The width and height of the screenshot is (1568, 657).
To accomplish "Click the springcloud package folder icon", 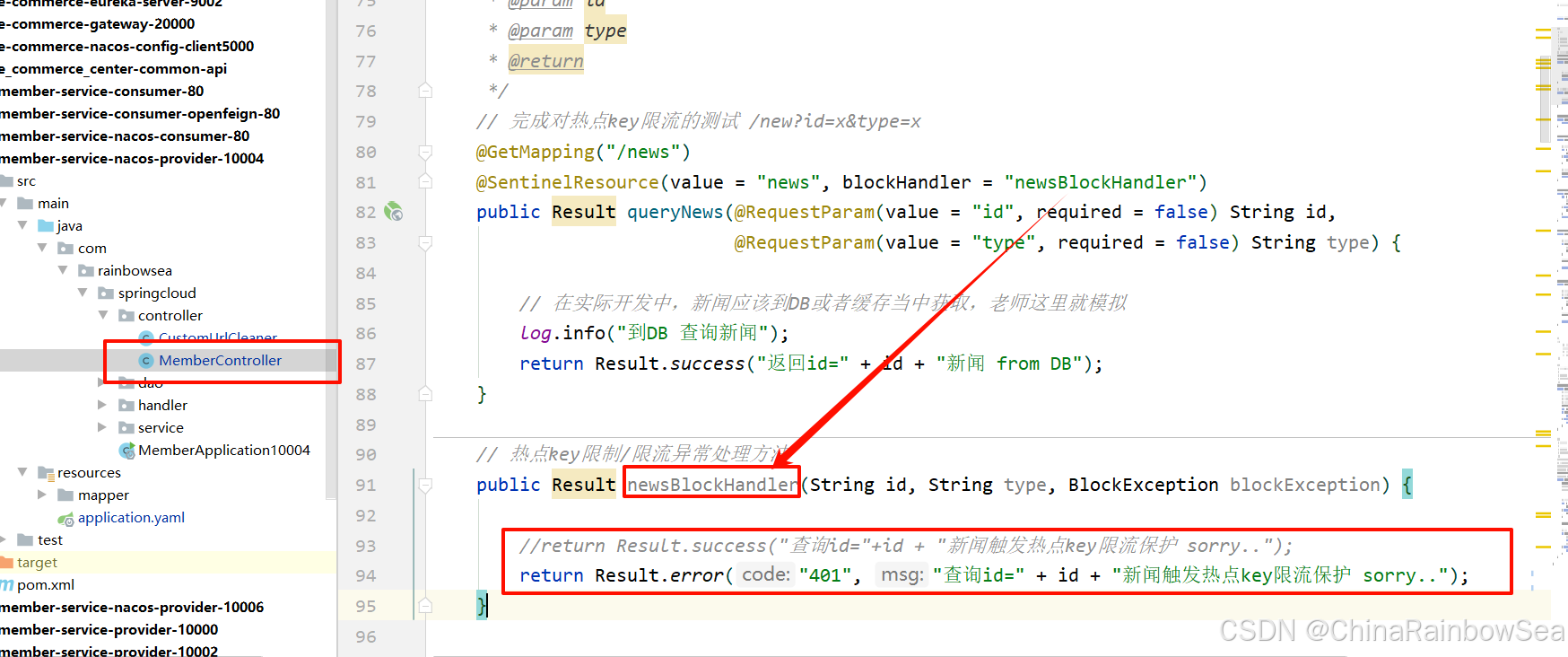I will point(106,293).
